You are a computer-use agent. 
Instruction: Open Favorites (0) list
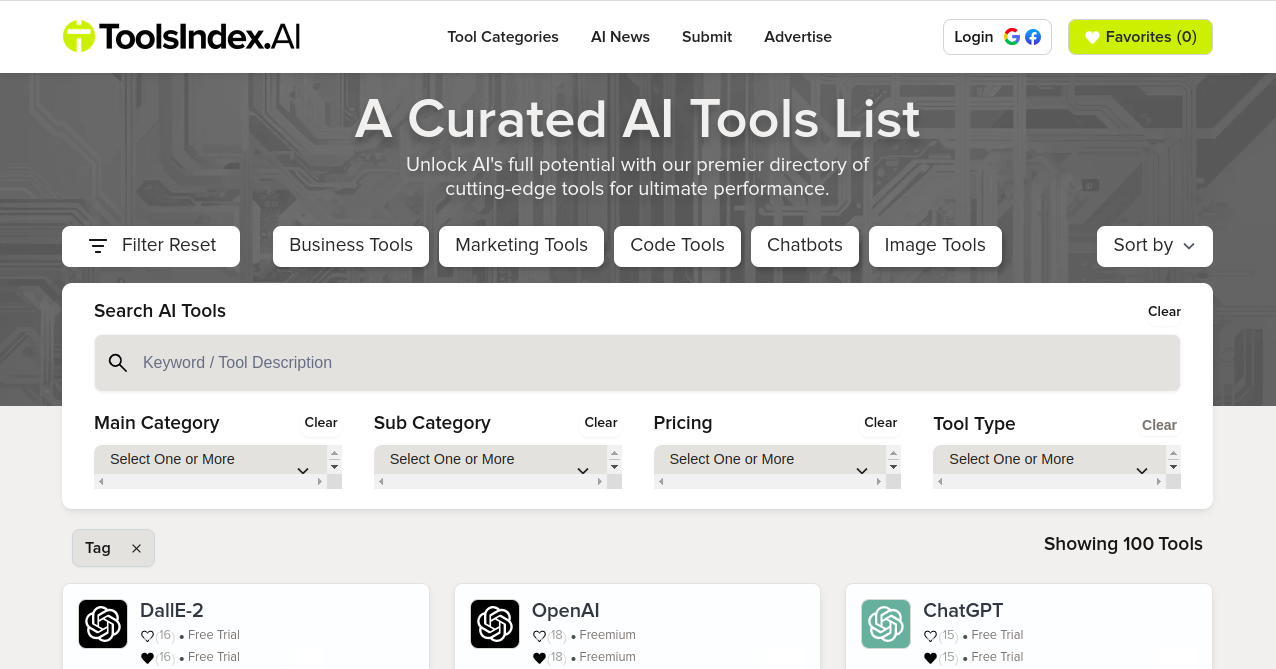(1140, 37)
